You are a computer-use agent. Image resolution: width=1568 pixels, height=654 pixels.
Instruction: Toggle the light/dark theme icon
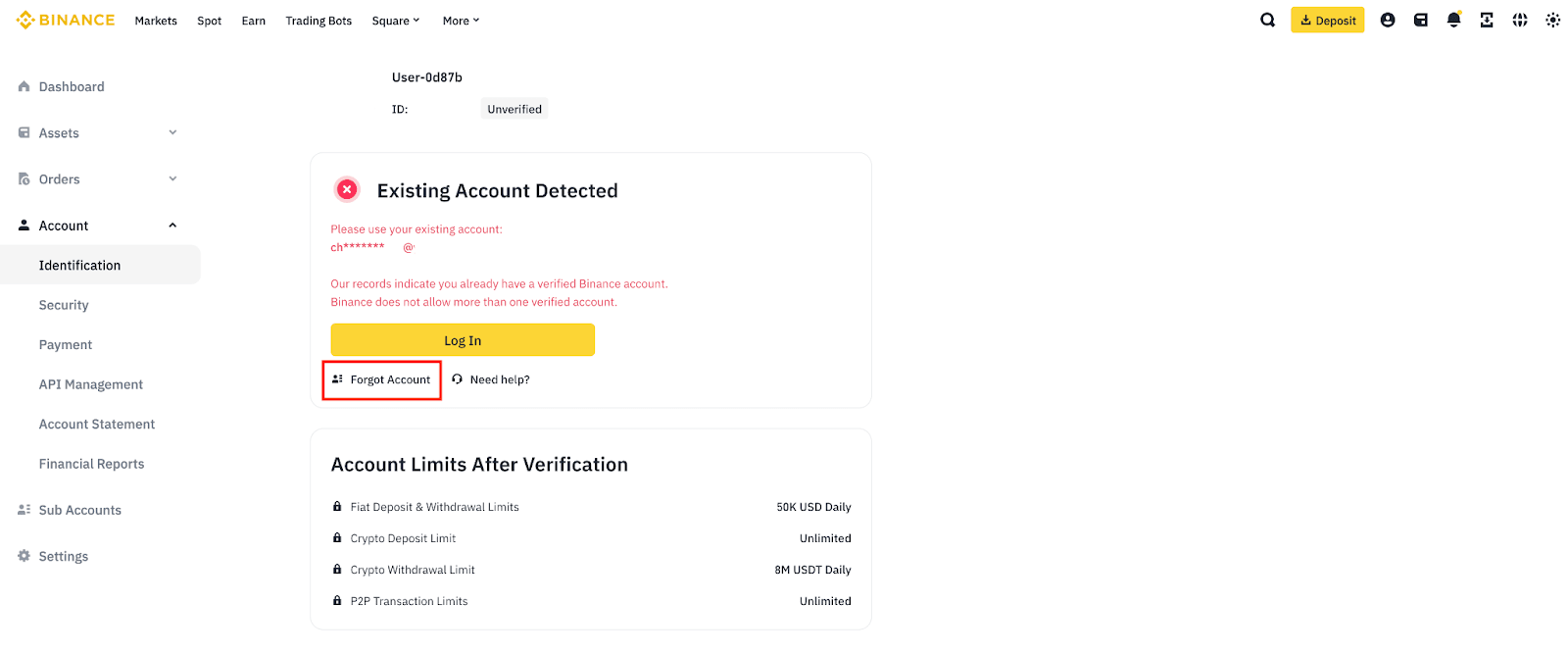pos(1552,20)
